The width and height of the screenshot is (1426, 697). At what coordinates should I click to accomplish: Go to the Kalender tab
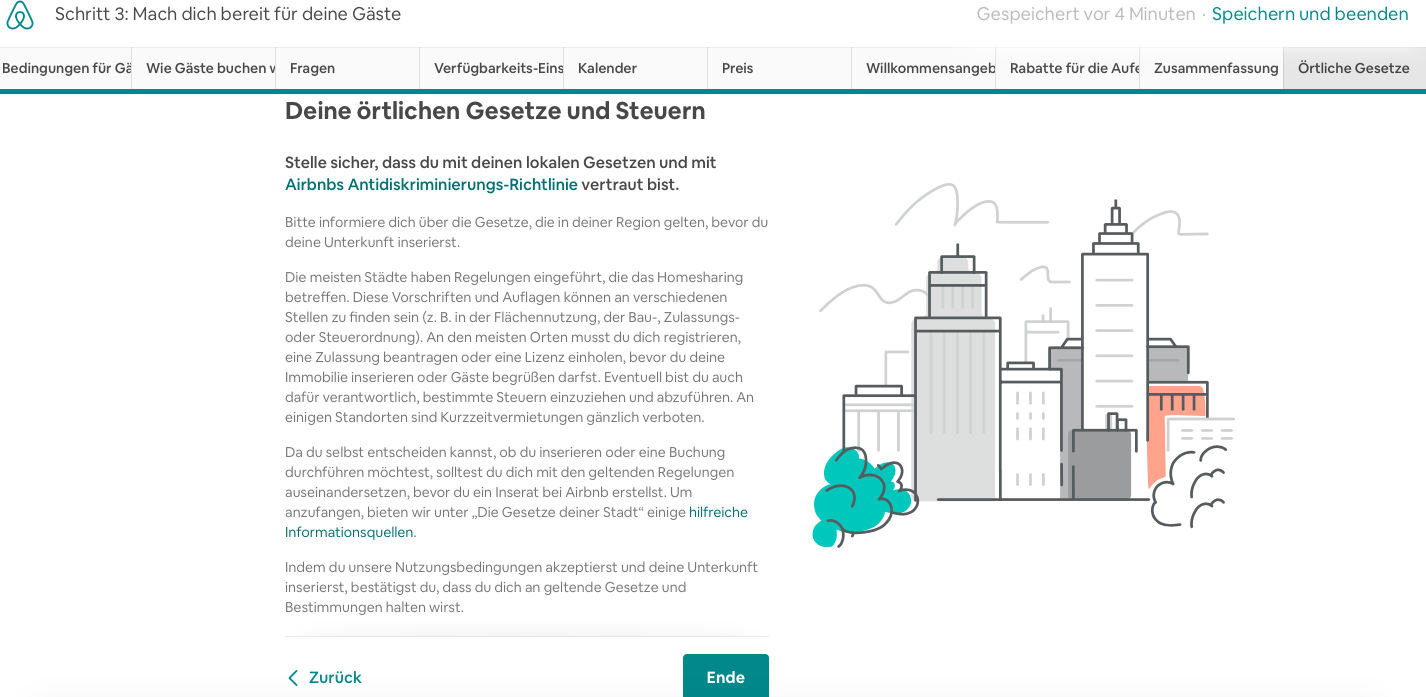click(x=635, y=68)
